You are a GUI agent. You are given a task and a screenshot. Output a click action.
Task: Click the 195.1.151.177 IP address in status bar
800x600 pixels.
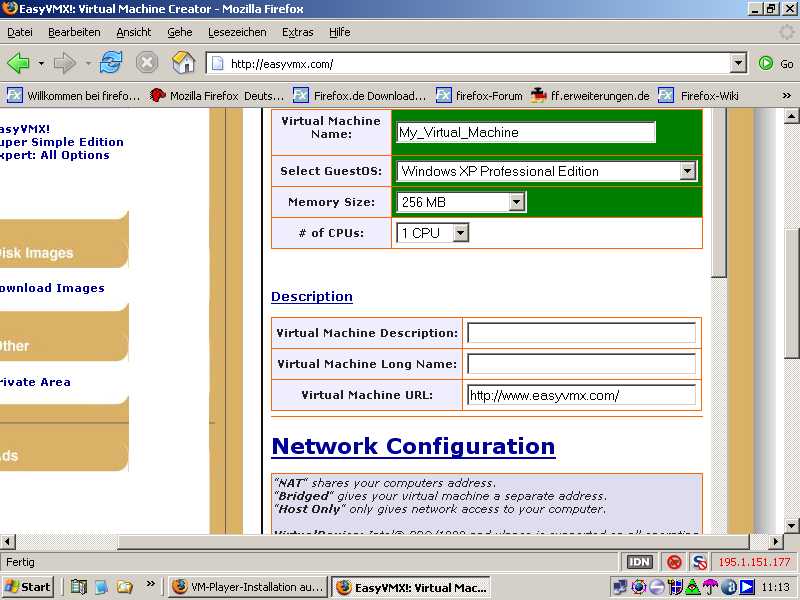754,562
